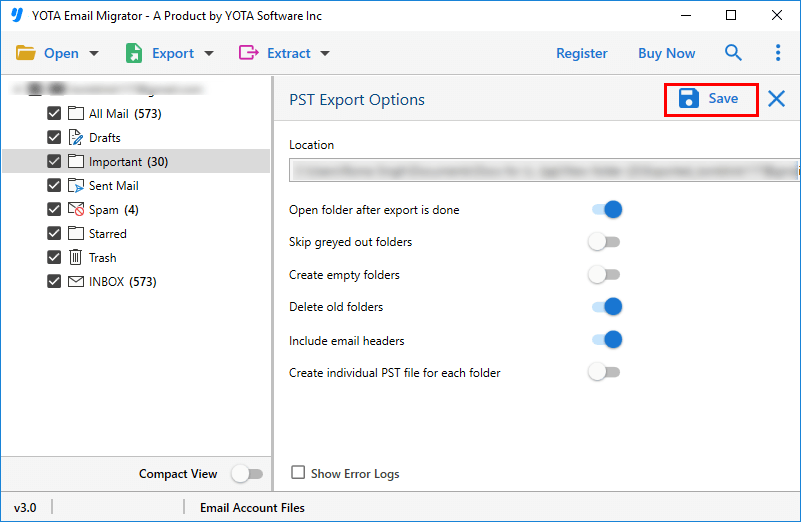Image resolution: width=801 pixels, height=522 pixels.
Task: Enable Skip greyed out folders switch
Action: [x=604, y=242]
